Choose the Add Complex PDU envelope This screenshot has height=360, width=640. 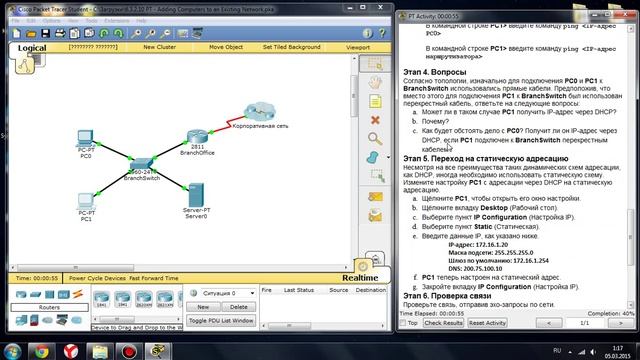(x=375, y=216)
